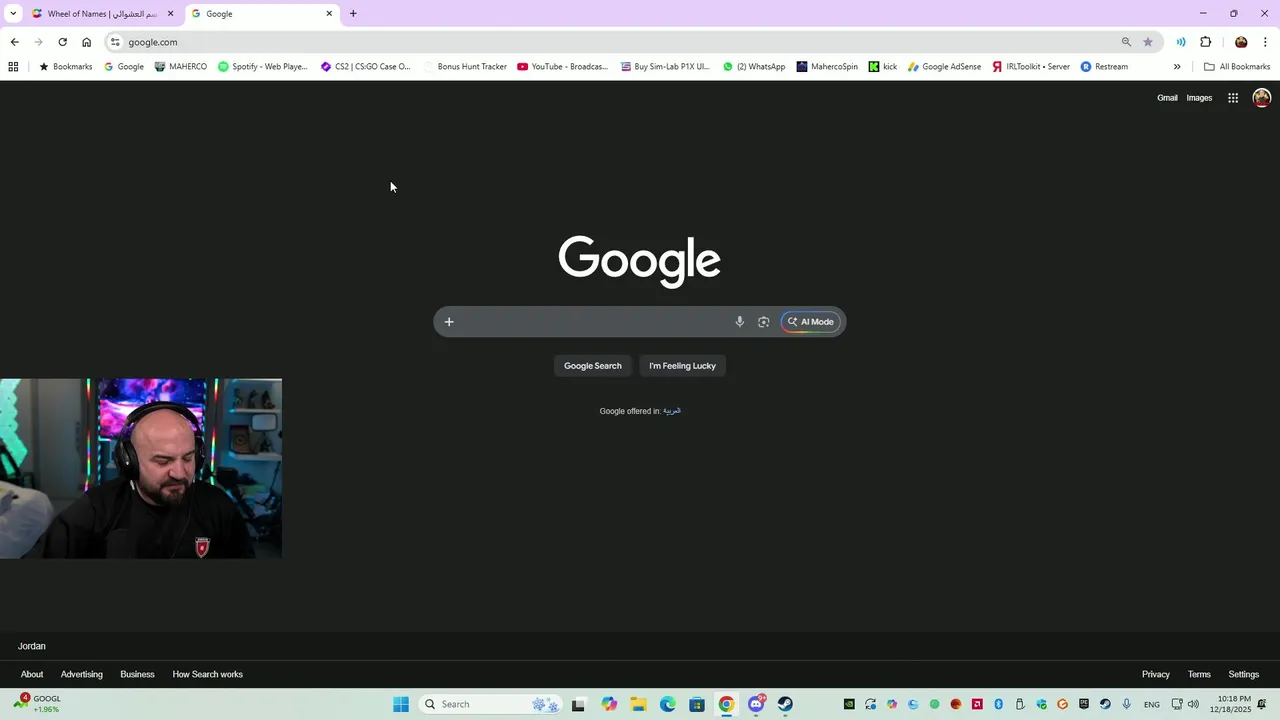Open the Chrome apps grid shortcut

(13, 67)
